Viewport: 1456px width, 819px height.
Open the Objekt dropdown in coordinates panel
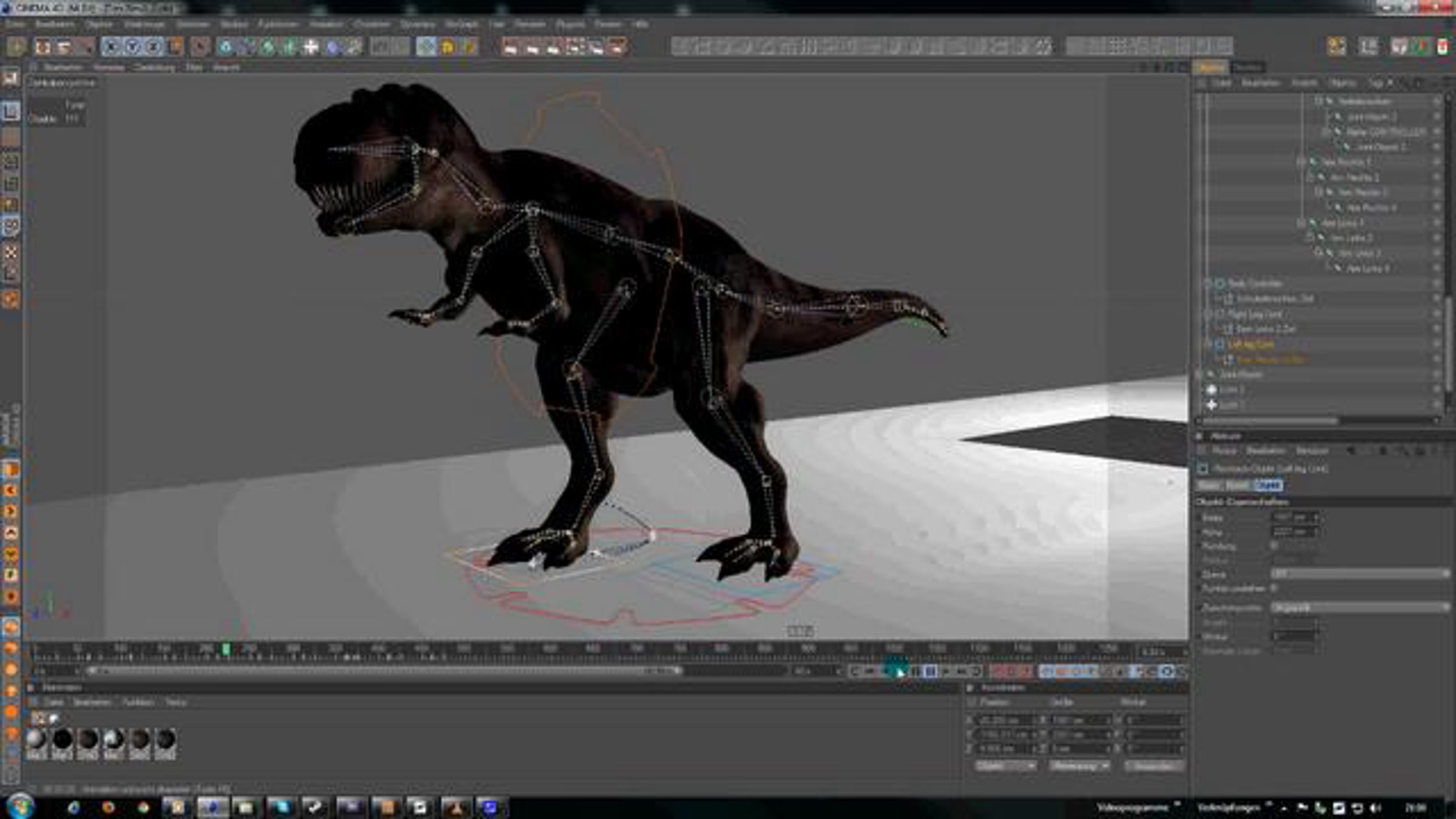[1004, 766]
